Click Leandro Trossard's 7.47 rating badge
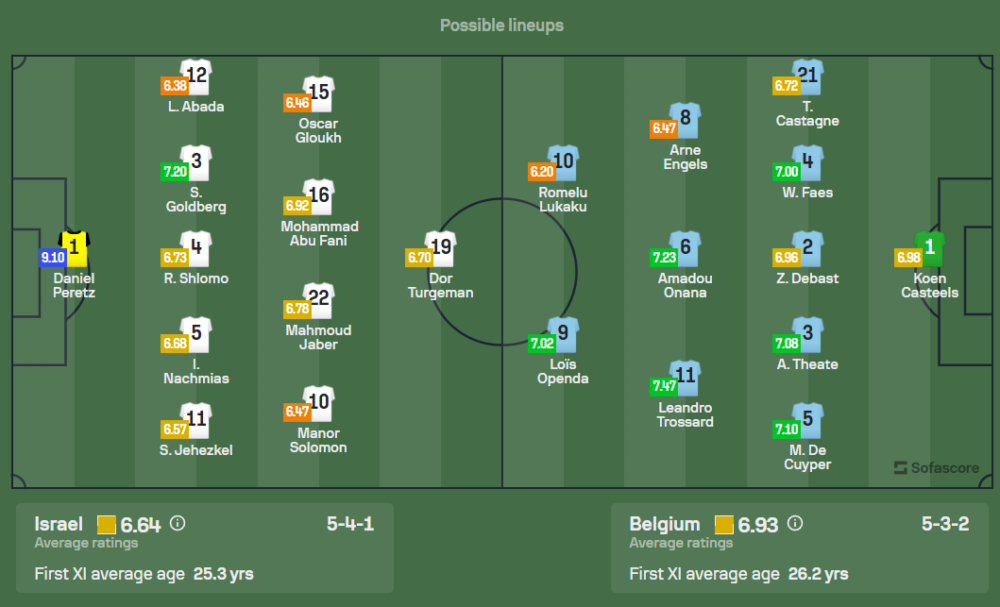Viewport: 1000px width, 607px height. (664, 386)
